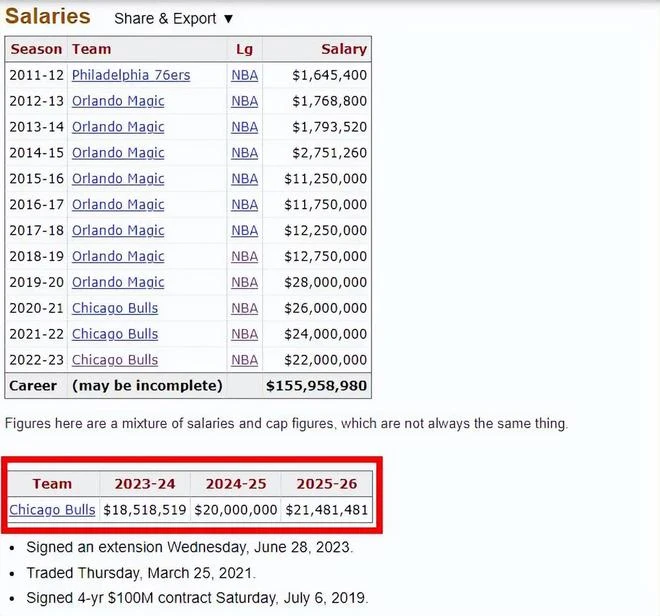Screen dimensions: 660x616
Task: Select the career total $155,958,980
Action: tap(317, 386)
